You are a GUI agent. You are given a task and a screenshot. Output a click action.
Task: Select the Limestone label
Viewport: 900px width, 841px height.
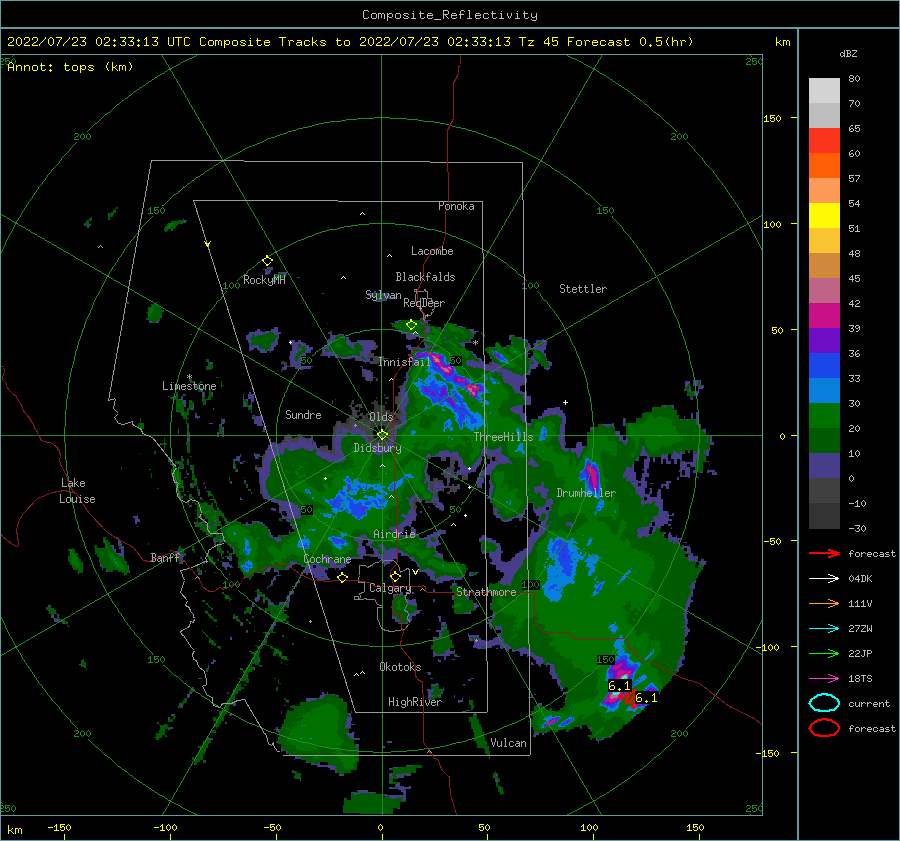189,386
